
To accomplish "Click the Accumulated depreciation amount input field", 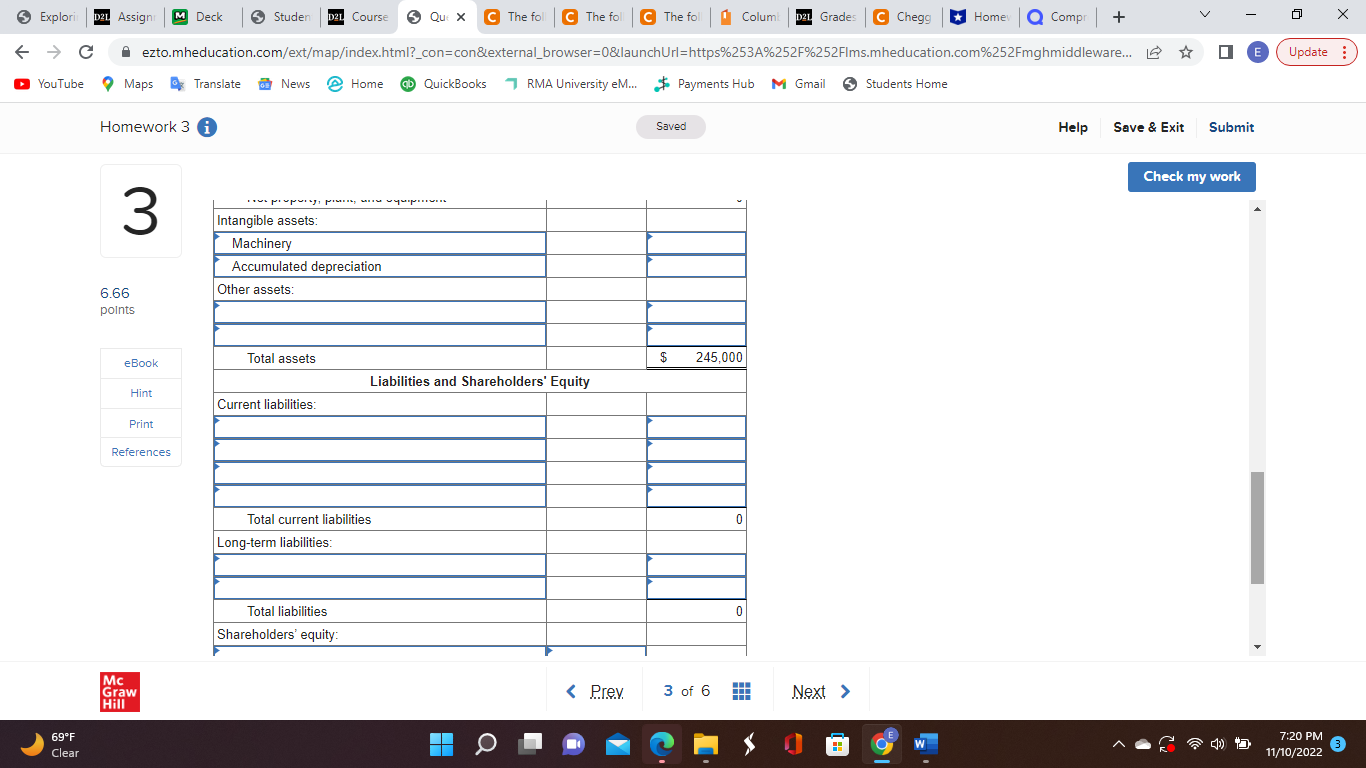I will [x=696, y=266].
